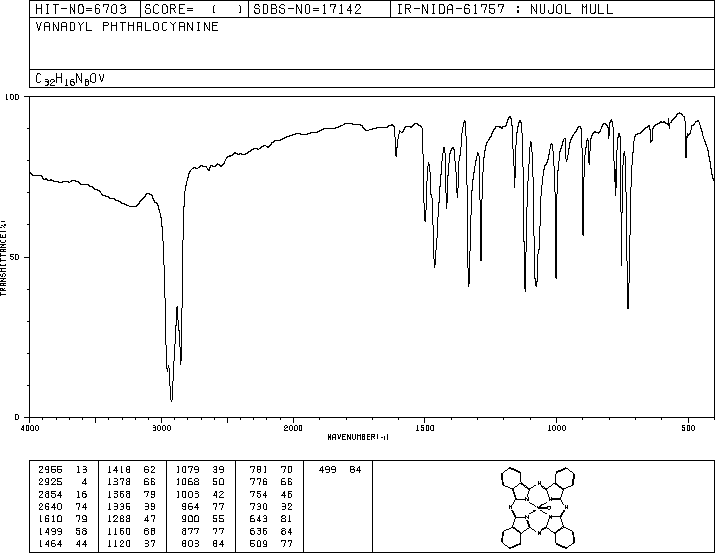Select the 1336 peak row
Viewport: 715px width, 553px height.
tap(131, 506)
